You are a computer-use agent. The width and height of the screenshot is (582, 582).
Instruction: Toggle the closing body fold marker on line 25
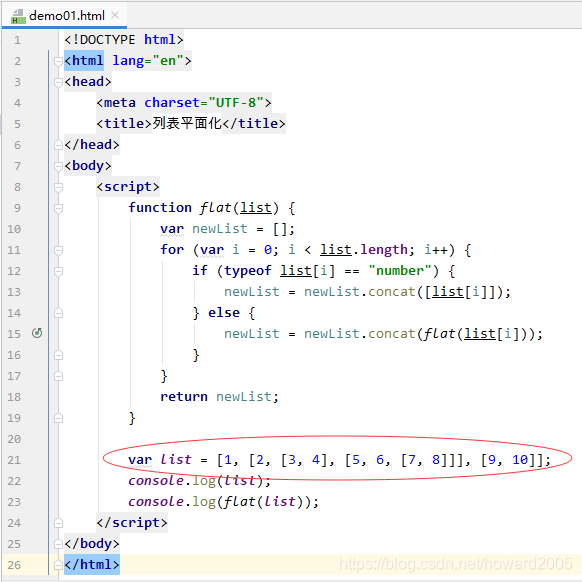point(58,544)
